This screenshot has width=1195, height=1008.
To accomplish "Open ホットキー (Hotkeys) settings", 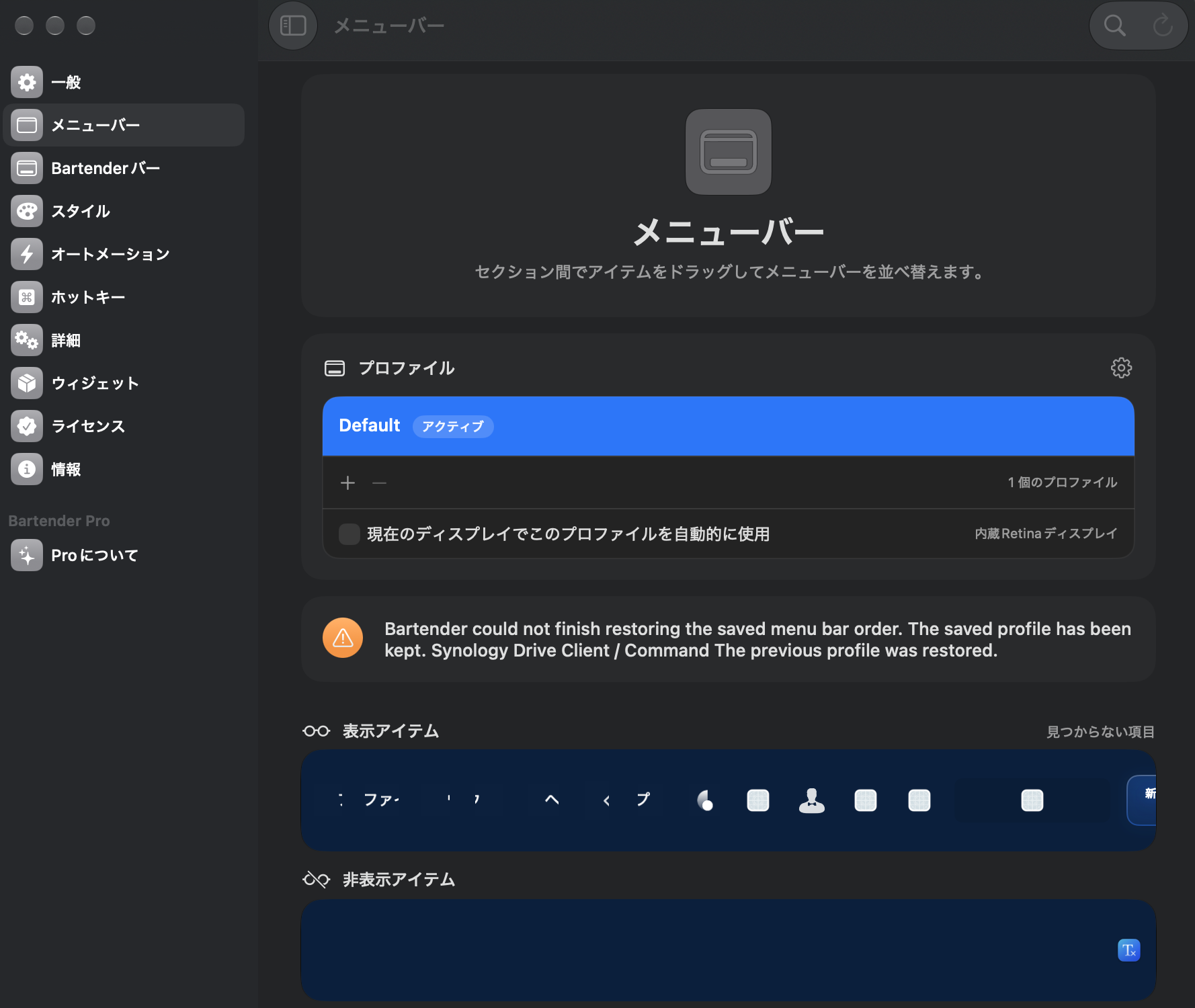I will pyautogui.click(x=124, y=297).
